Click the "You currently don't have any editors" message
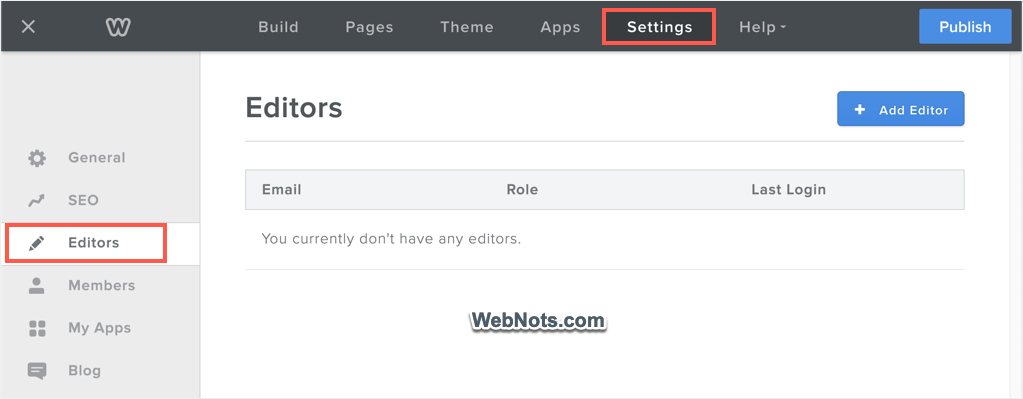 (x=391, y=239)
